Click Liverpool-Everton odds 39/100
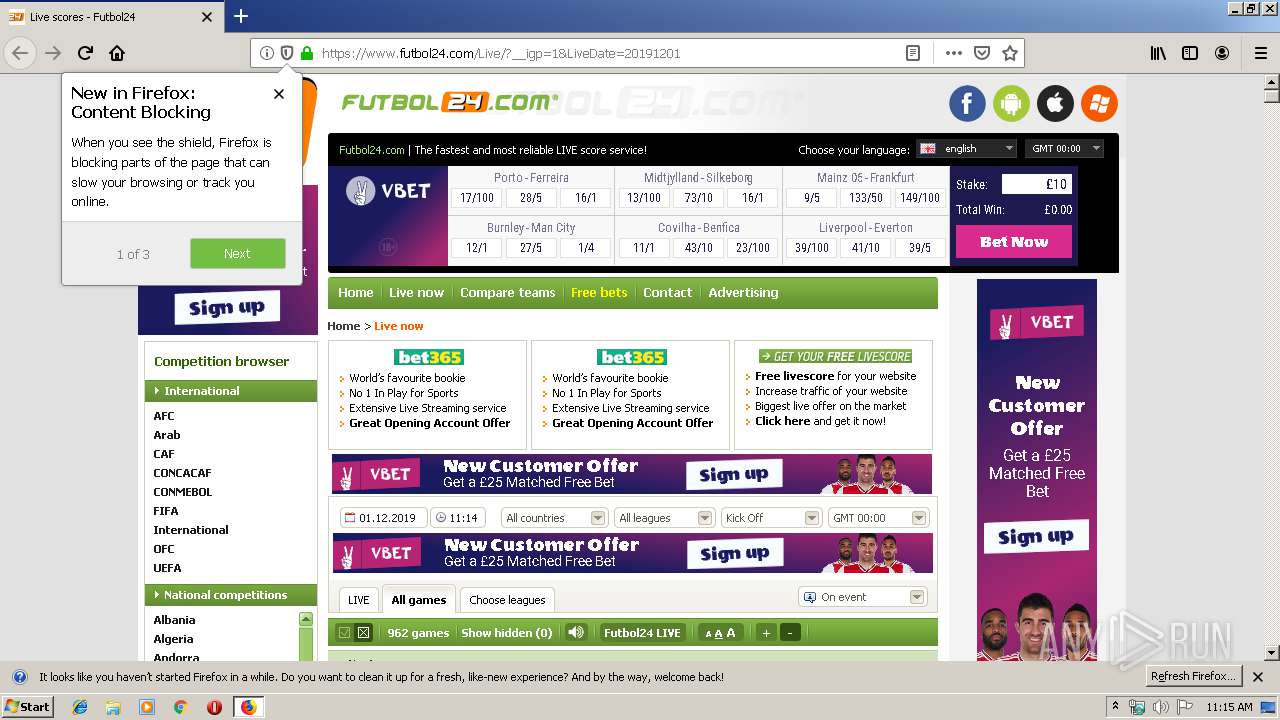Viewport: 1280px width, 720px height. tap(810, 248)
